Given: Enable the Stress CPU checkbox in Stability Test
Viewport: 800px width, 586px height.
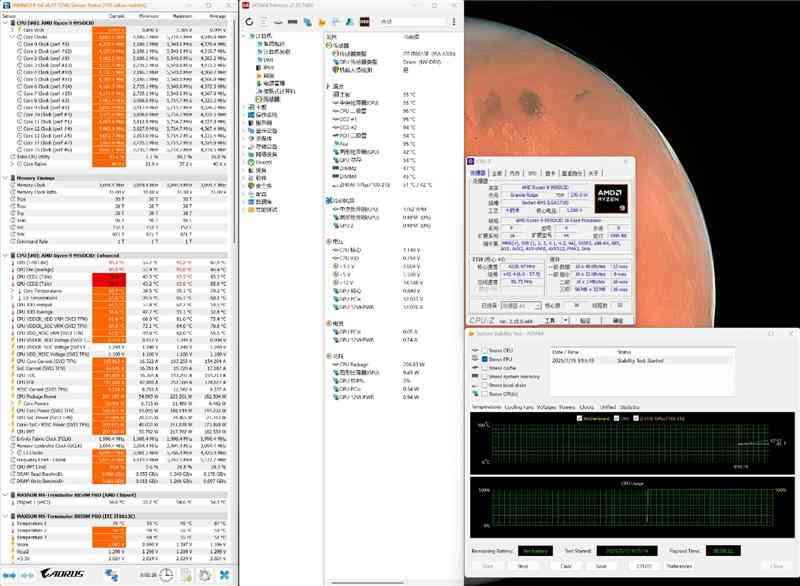Looking at the screenshot, I should click(x=483, y=348).
